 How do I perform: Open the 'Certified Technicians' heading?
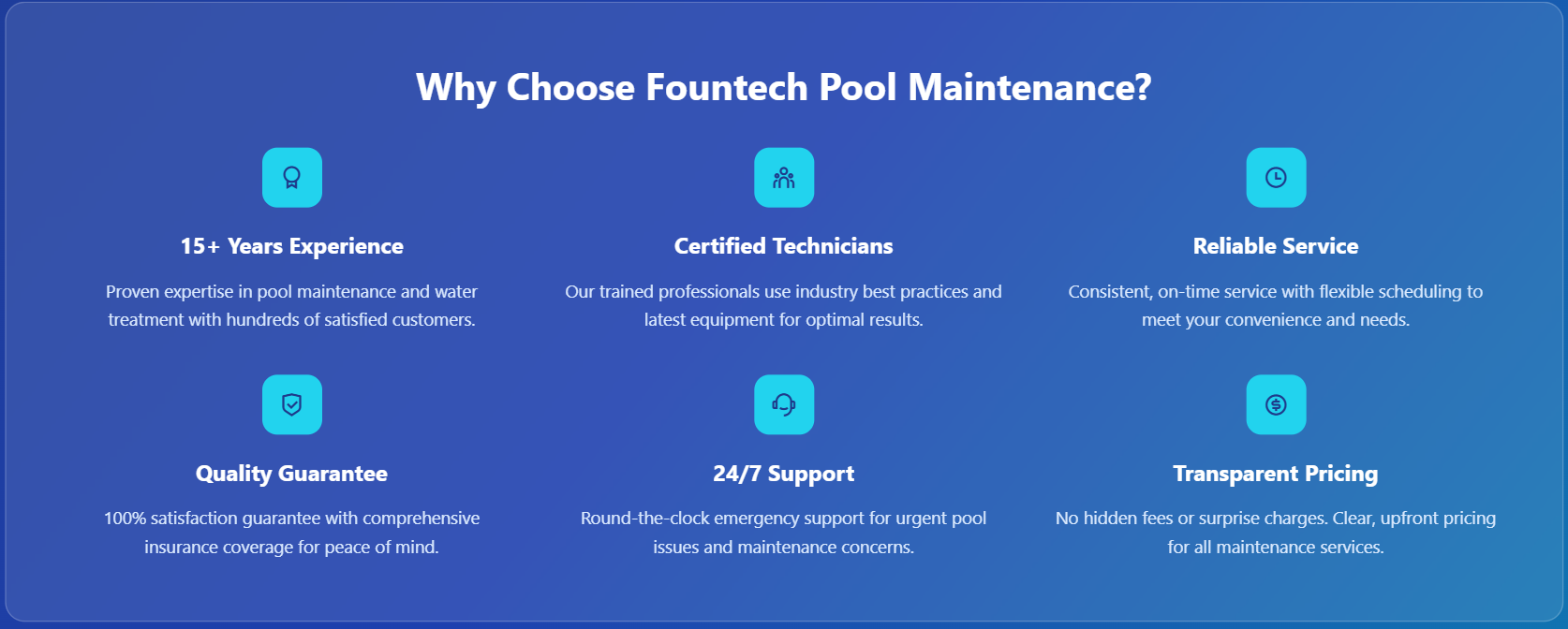point(784,246)
